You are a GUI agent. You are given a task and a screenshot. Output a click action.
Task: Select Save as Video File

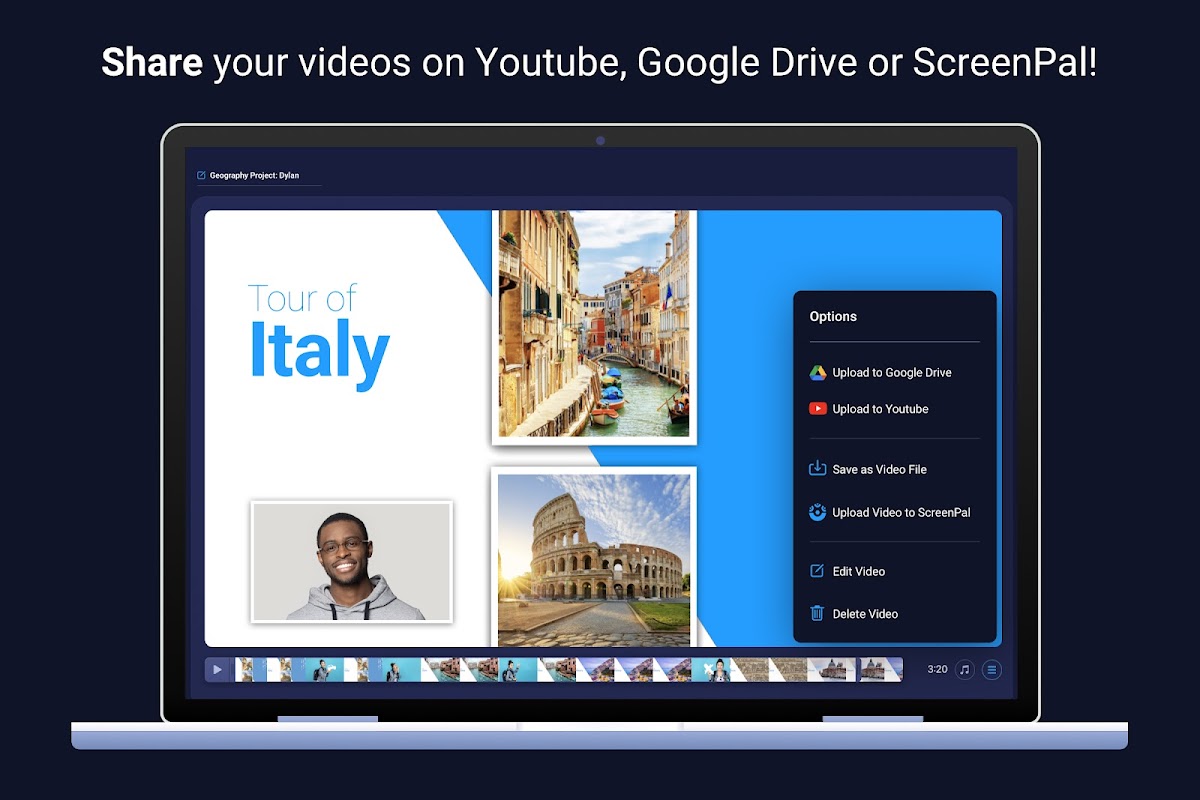(868, 469)
